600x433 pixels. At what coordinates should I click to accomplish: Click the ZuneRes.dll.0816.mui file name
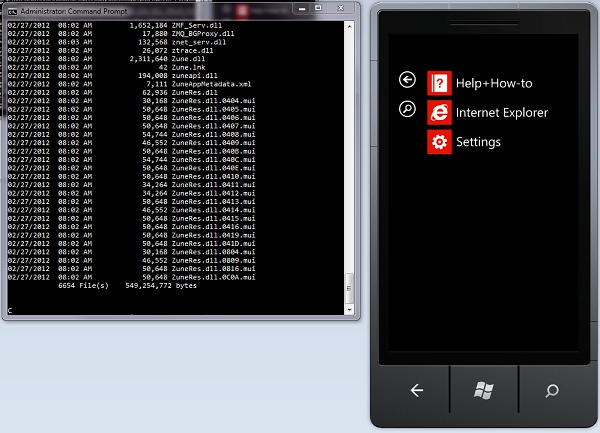214,269
